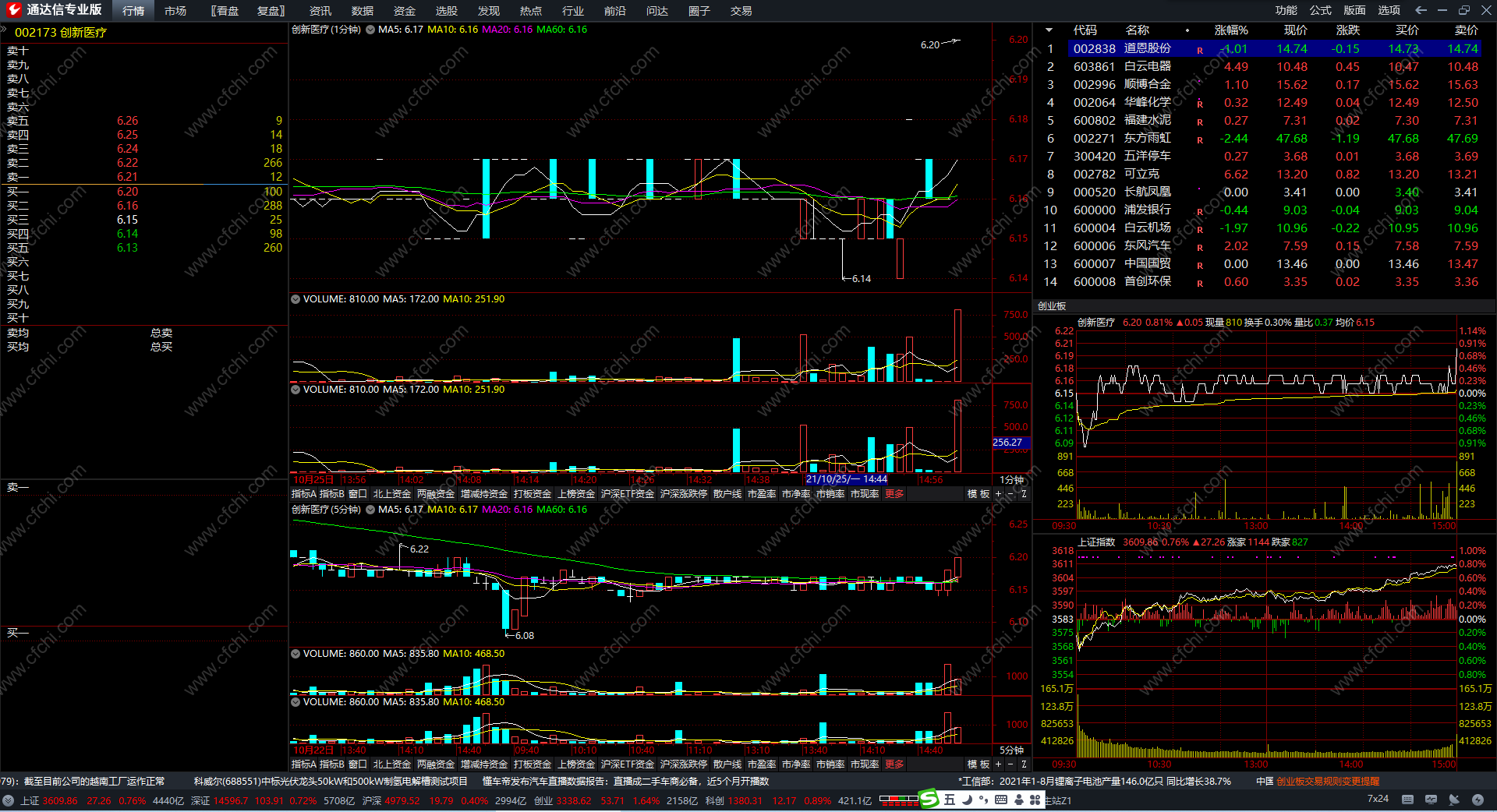Click the back arrow in the title bar
The height and width of the screenshot is (812, 1497).
tap(1421, 10)
